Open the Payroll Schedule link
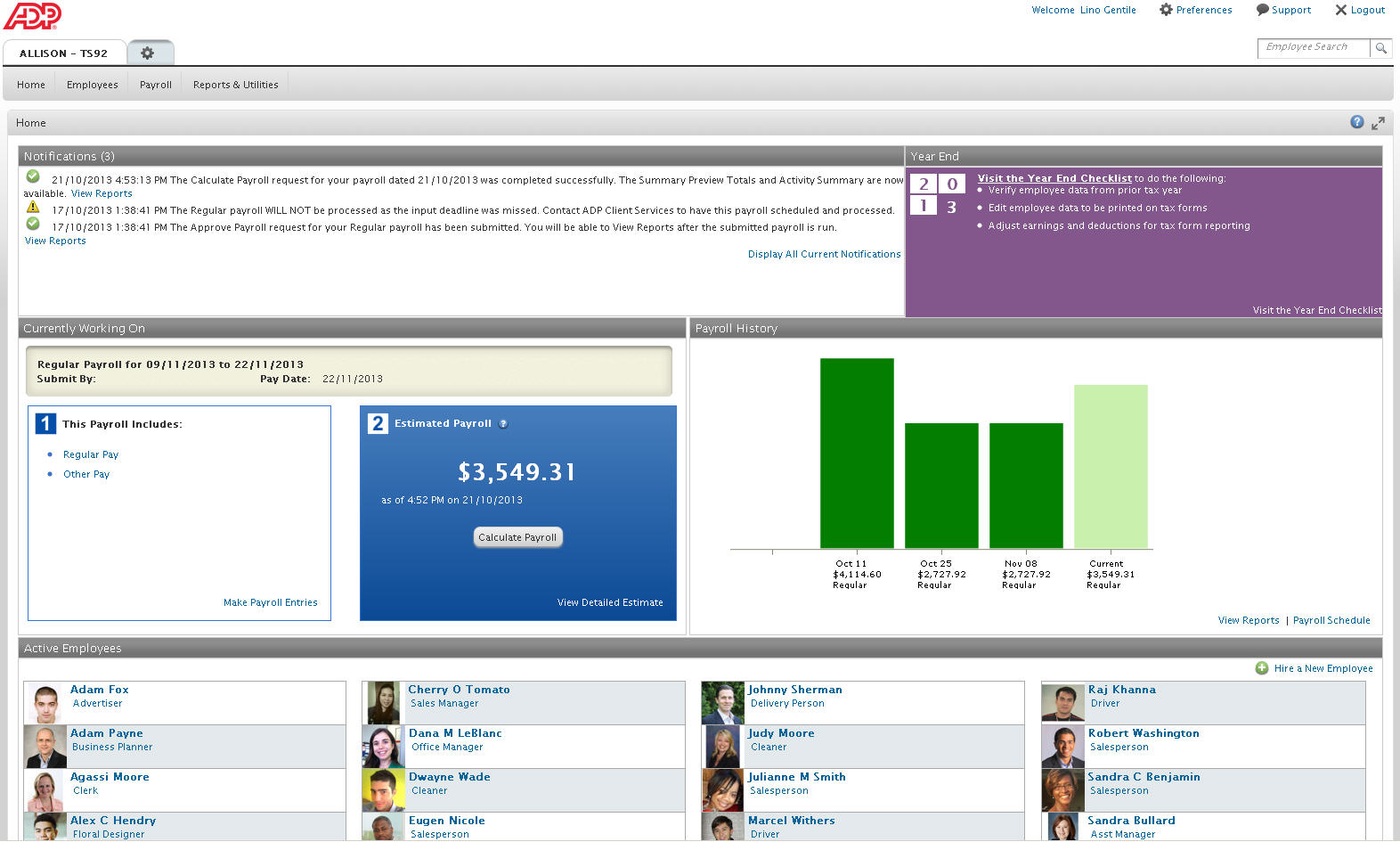The image size is (1400, 842). [1331, 621]
